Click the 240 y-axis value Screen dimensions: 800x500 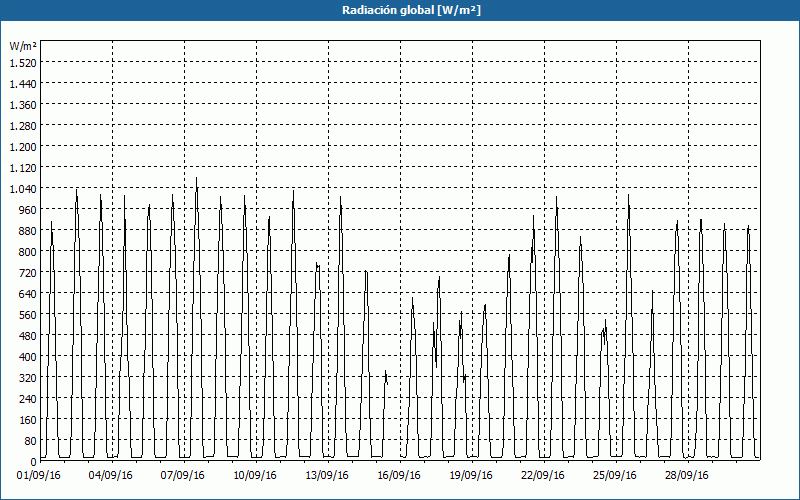28,399
